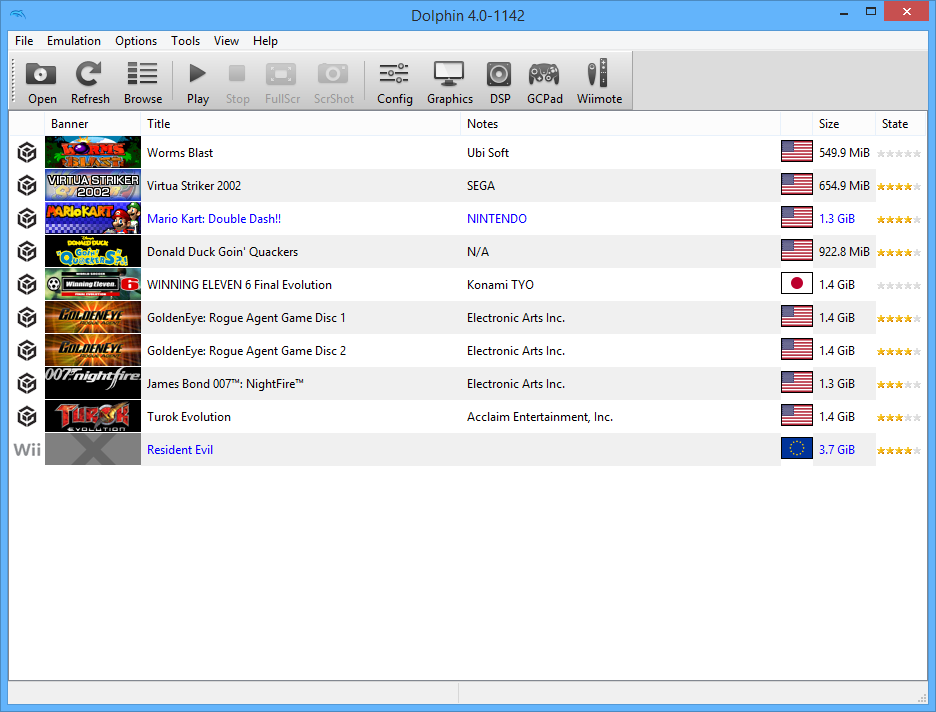Click GameCube icon beside Worms Blast

[27, 153]
